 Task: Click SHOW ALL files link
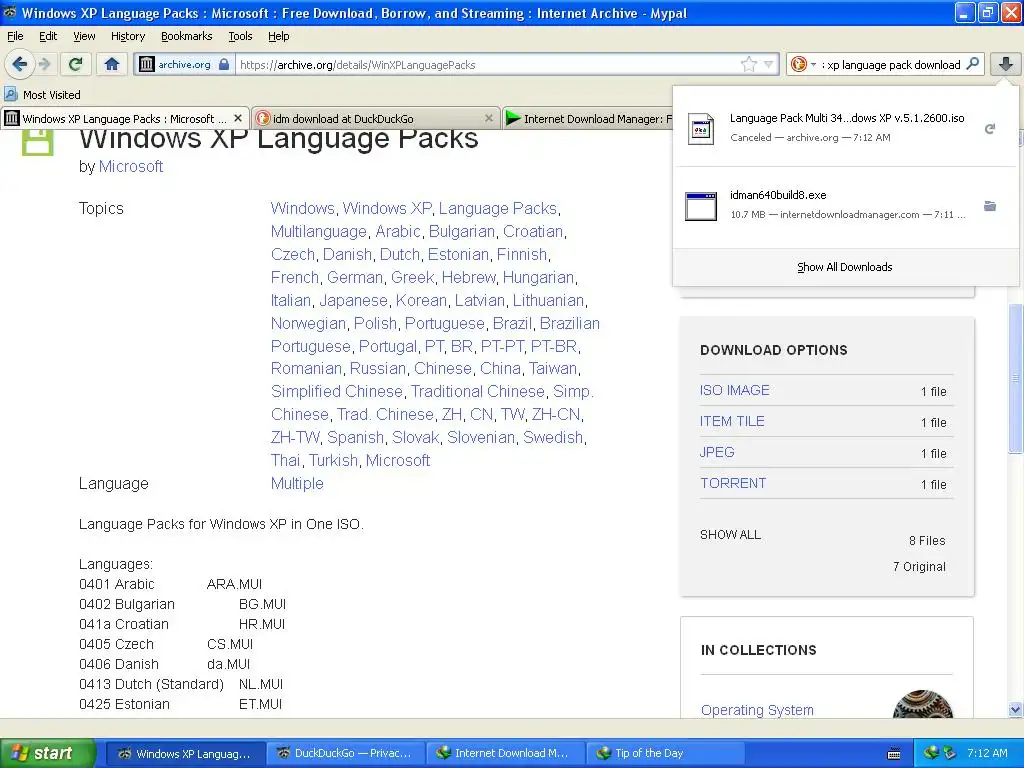(x=730, y=535)
